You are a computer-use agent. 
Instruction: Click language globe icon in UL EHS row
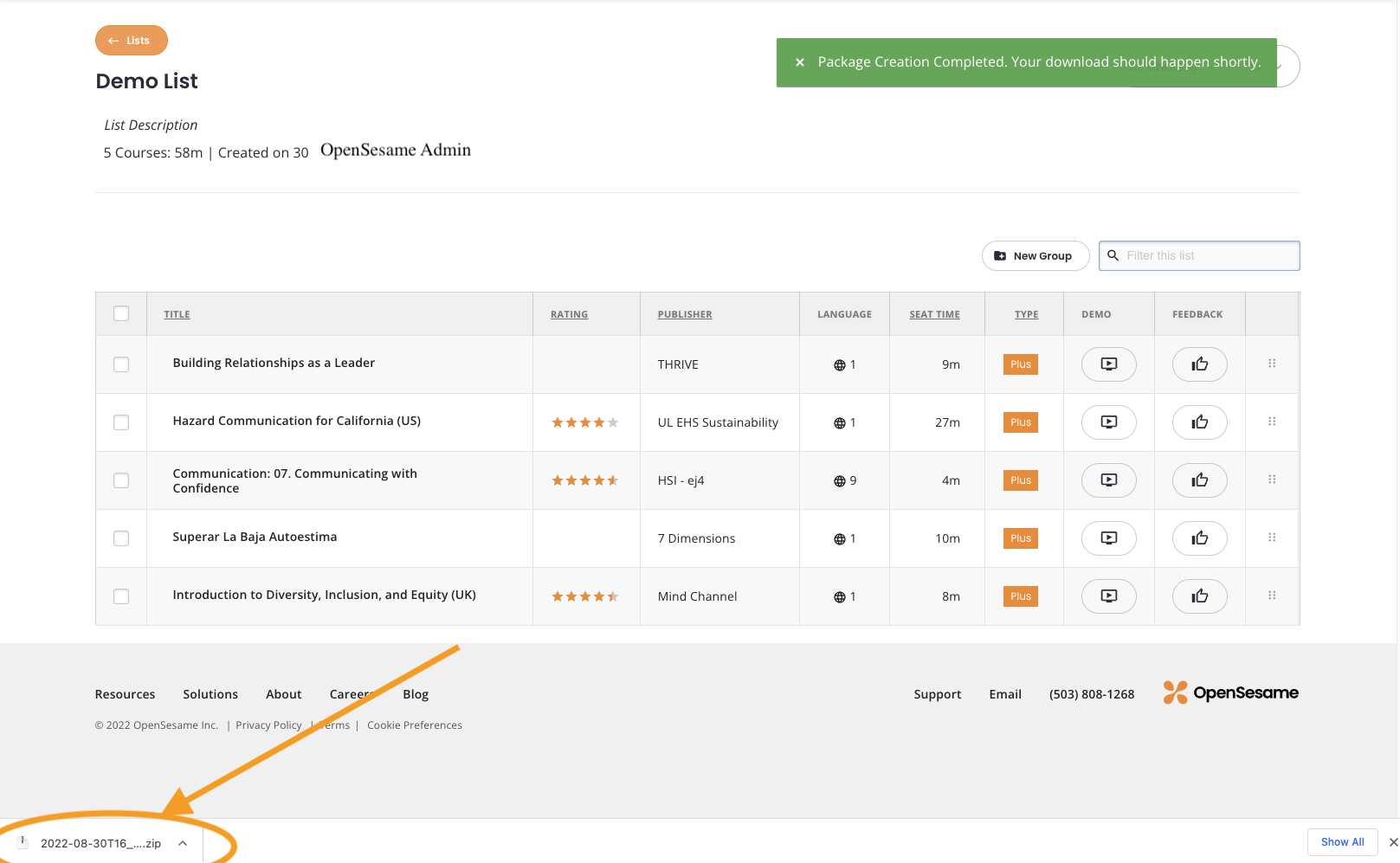(x=839, y=423)
